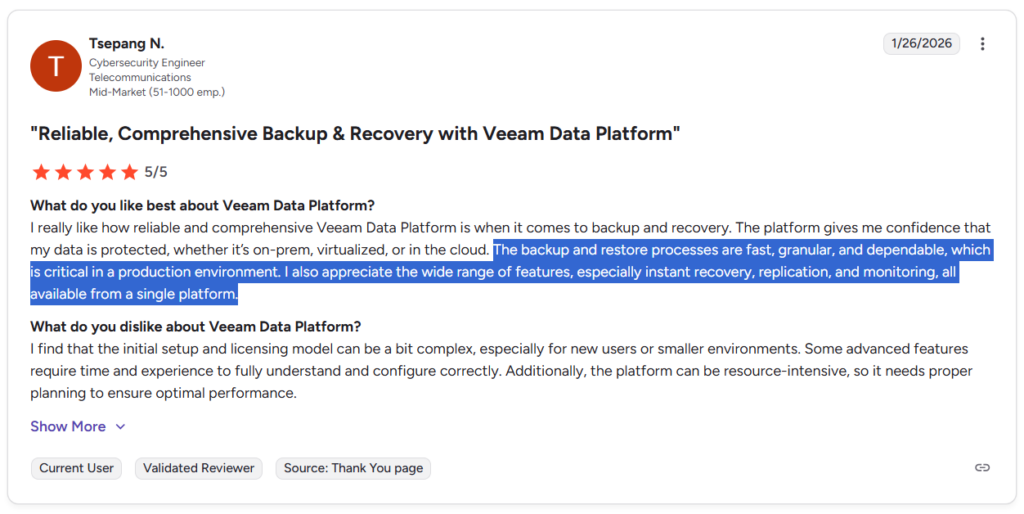Click the "Source: Thank You page" badge
Viewport: 1024px width, 514px height.
(x=353, y=468)
